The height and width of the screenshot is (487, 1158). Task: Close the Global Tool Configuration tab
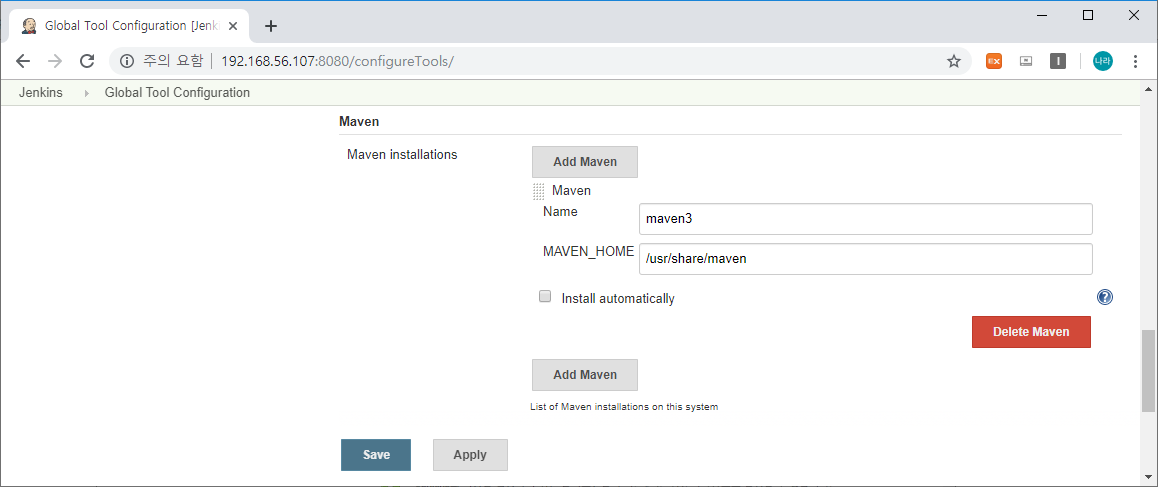coord(233,26)
